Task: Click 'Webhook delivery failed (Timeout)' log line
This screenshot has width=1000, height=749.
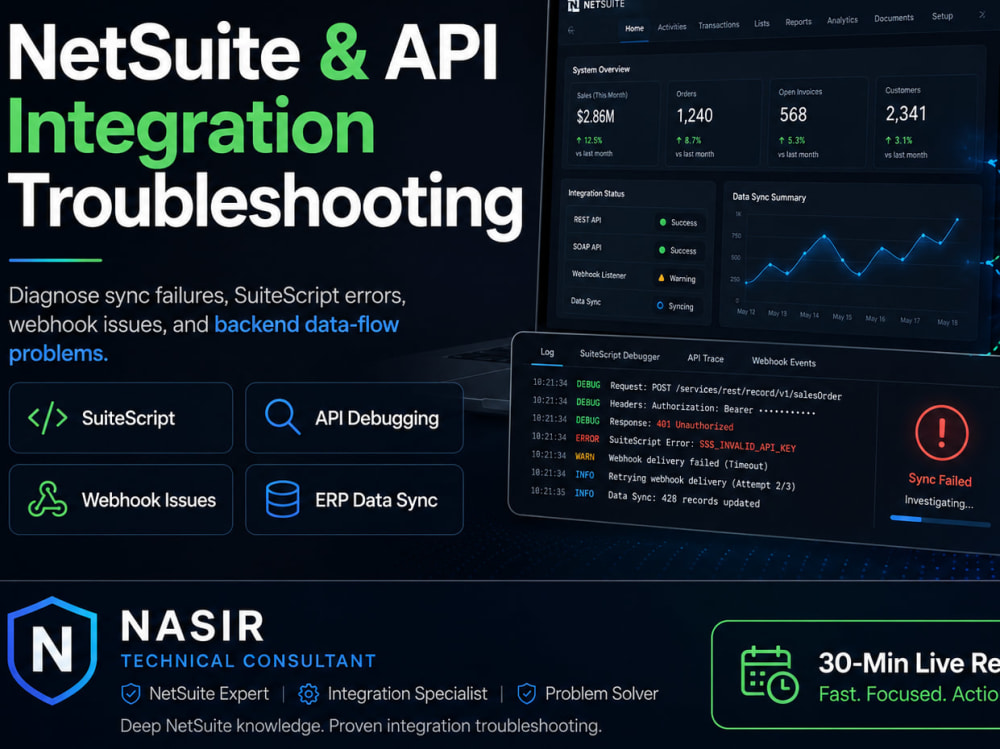Action: pyautogui.click(x=688, y=461)
